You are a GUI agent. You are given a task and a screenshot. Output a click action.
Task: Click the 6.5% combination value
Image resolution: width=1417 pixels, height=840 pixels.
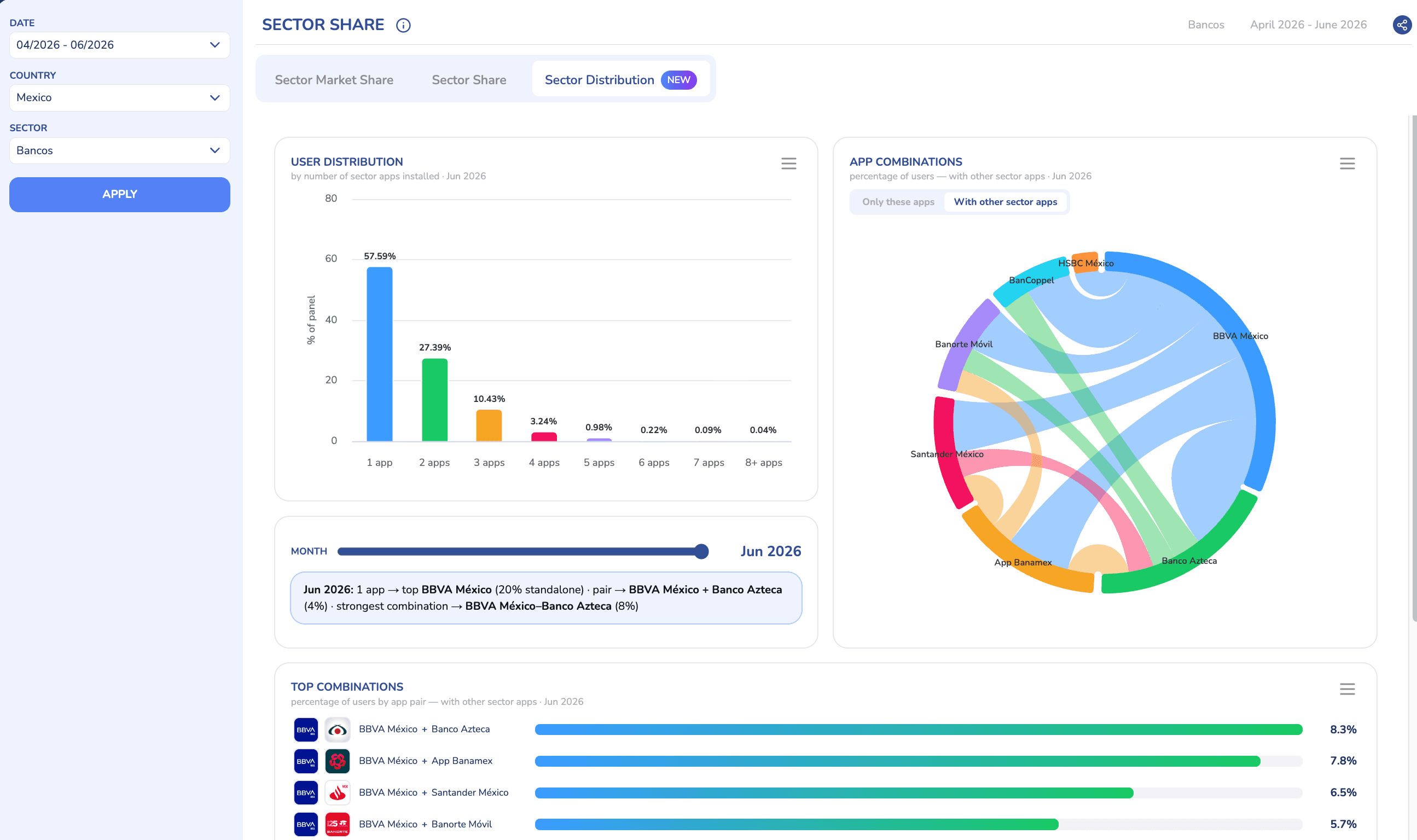[x=1343, y=793]
